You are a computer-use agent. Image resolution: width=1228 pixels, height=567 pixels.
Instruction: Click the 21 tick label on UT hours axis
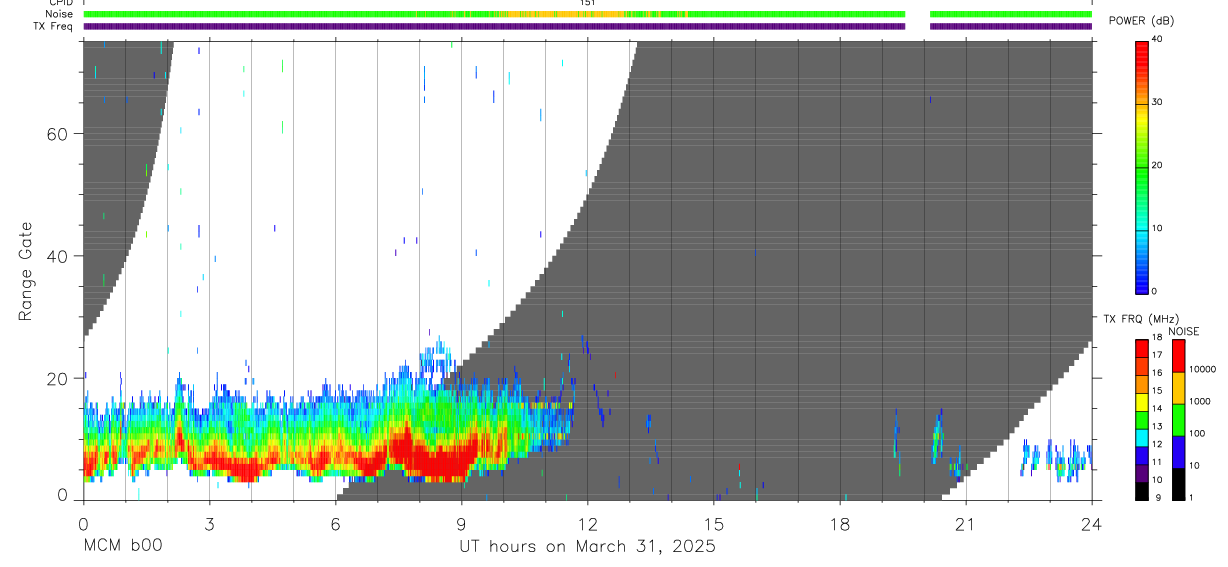point(965,523)
